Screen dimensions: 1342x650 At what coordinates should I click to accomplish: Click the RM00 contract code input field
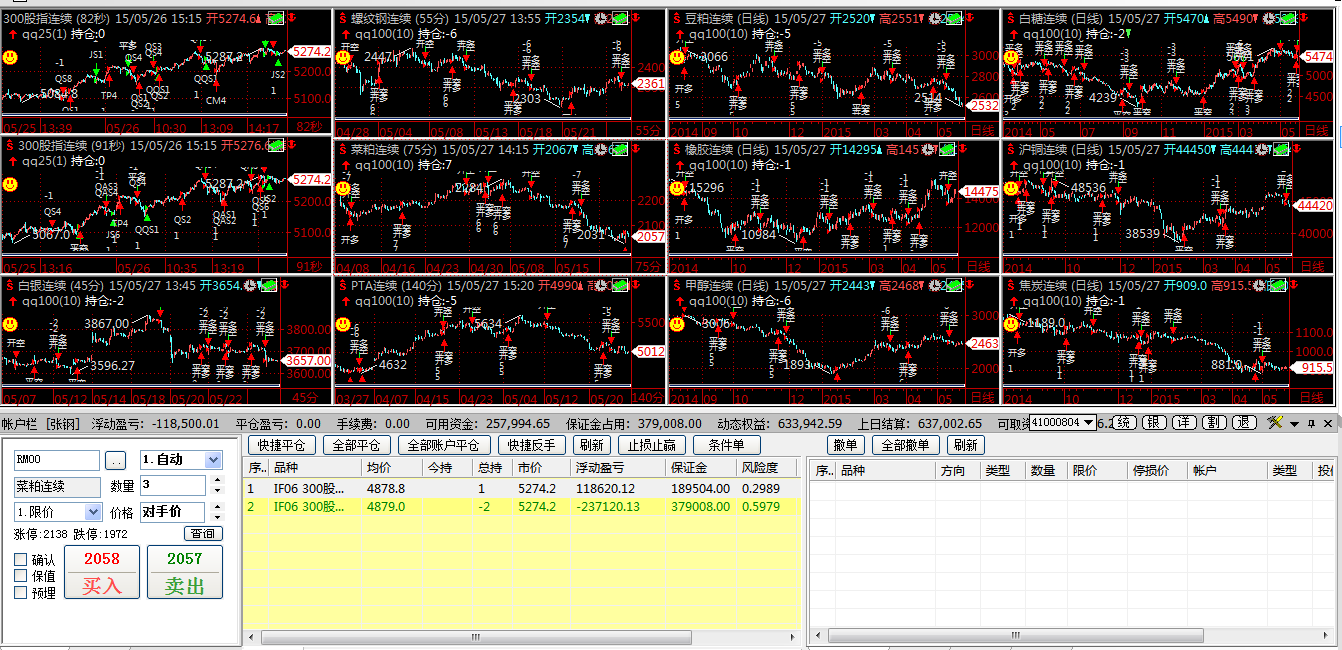coord(56,460)
